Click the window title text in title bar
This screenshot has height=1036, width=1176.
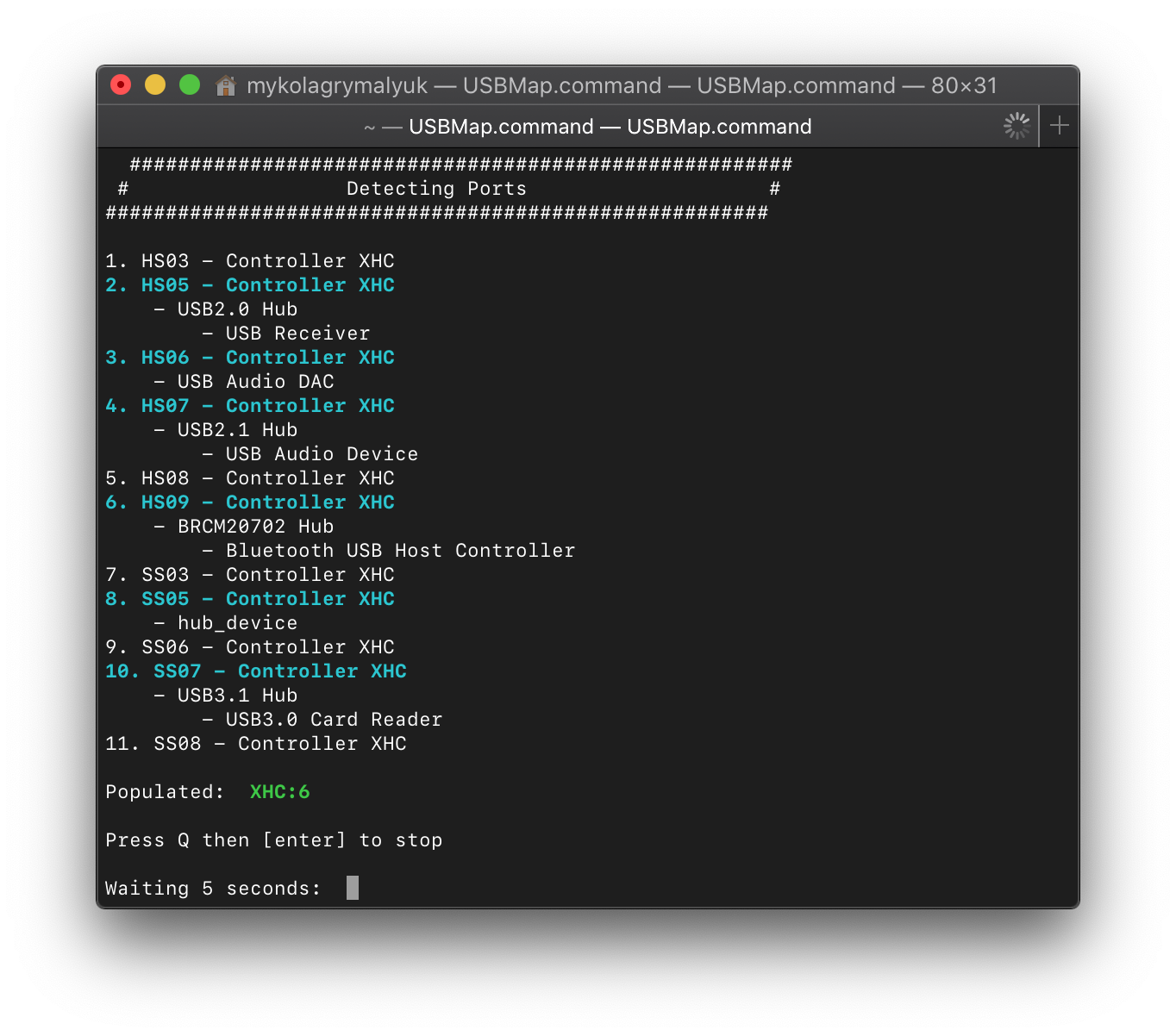[622, 85]
